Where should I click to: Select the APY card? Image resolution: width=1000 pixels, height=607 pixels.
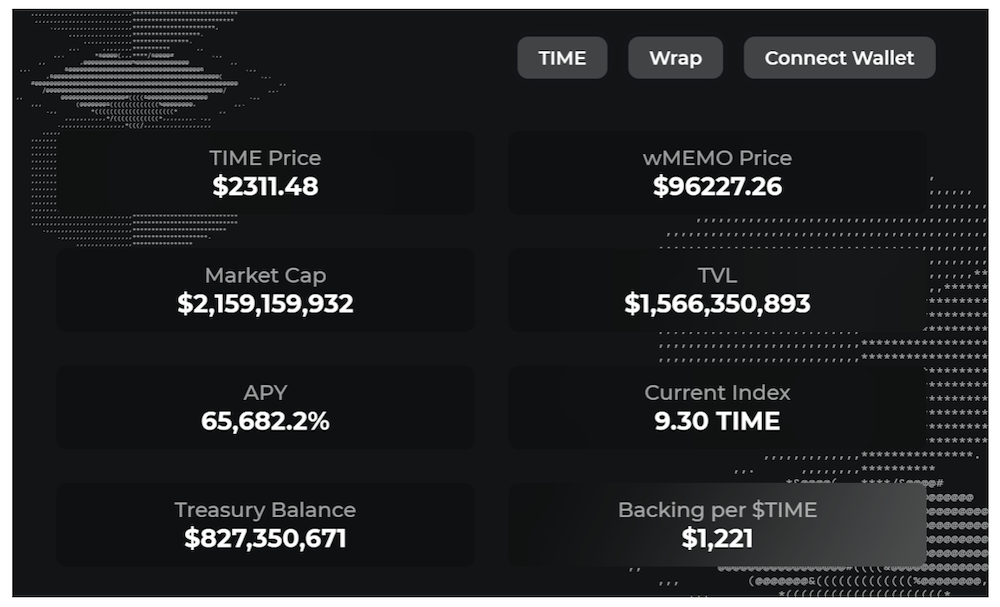click(x=265, y=407)
